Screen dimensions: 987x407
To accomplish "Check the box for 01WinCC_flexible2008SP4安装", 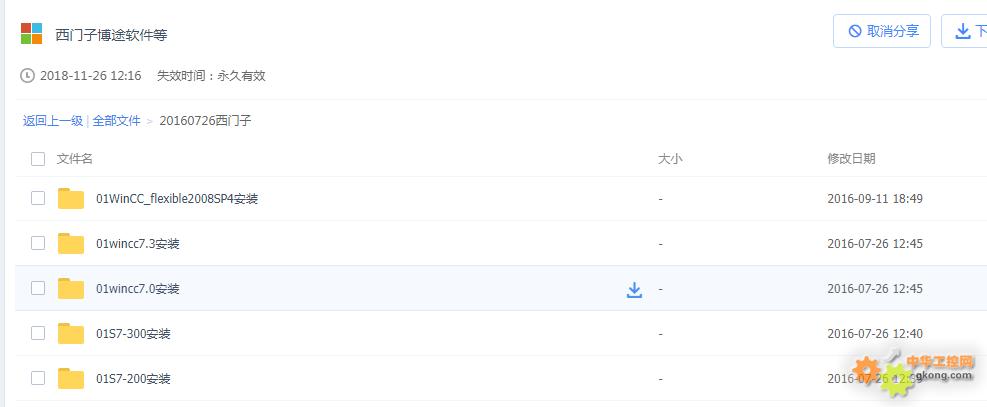I will tap(38, 199).
